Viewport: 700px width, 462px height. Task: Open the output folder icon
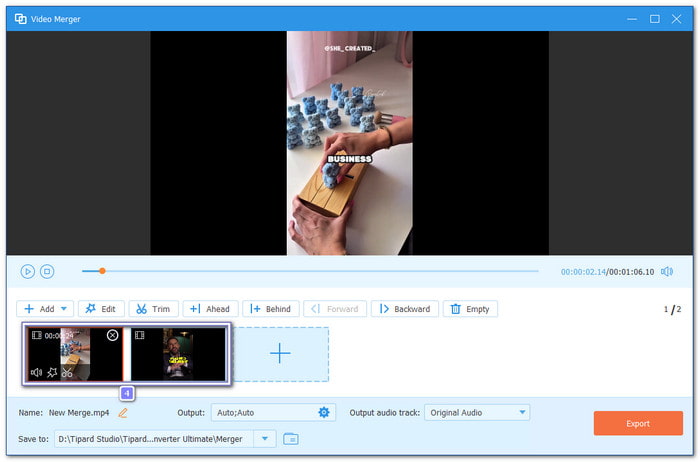pos(291,439)
